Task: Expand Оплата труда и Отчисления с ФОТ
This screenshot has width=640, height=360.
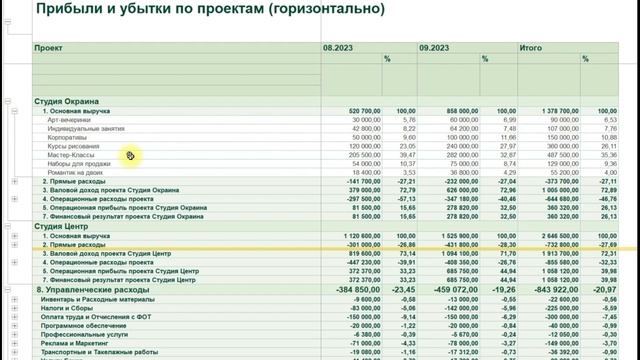Action: pos(15,317)
